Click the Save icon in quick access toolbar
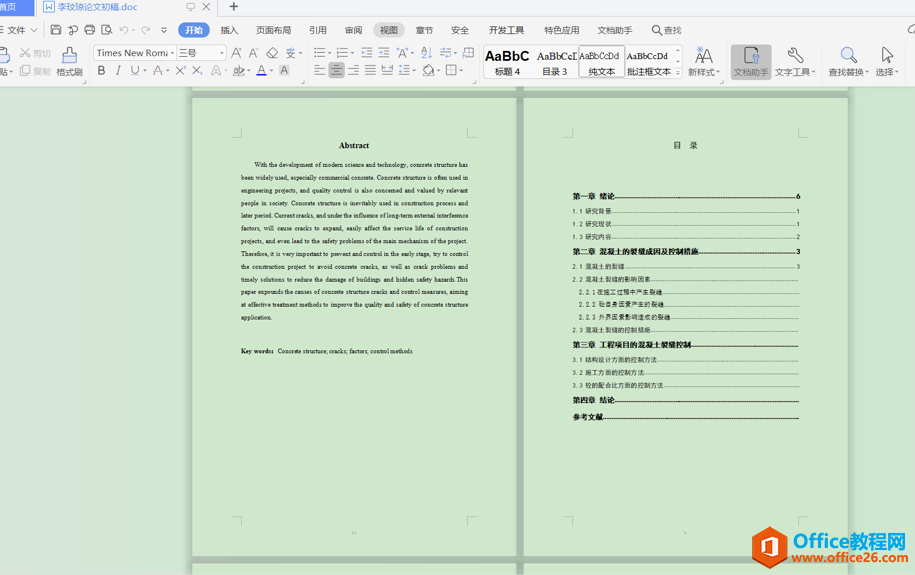The width and height of the screenshot is (915, 575). click(55, 30)
